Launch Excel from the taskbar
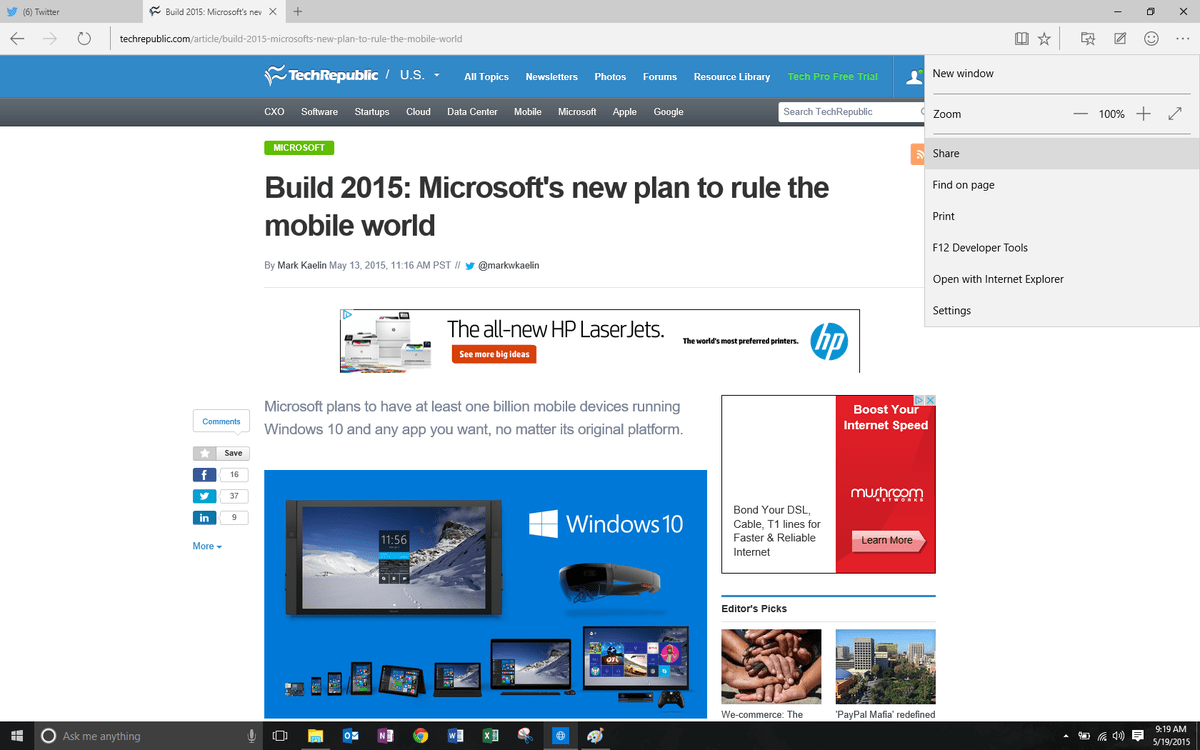Image resolution: width=1200 pixels, height=750 pixels. click(490, 735)
